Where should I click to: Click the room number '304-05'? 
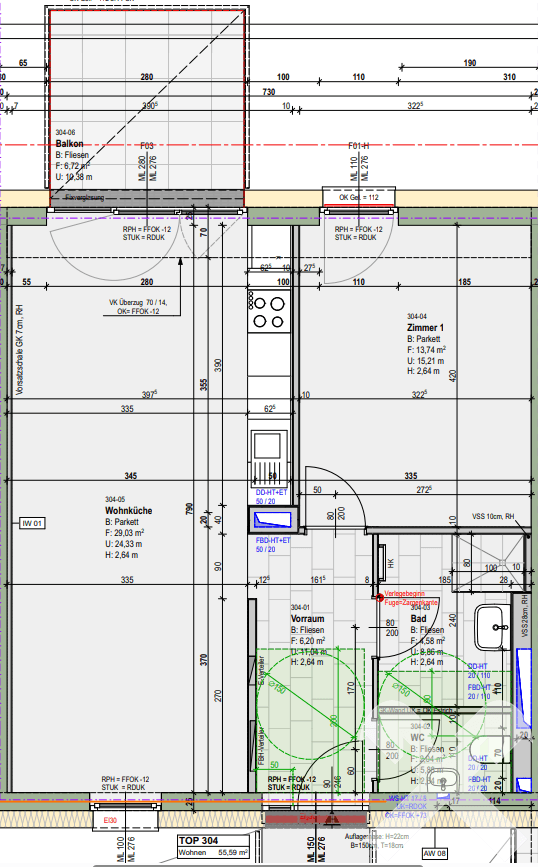tap(115, 499)
